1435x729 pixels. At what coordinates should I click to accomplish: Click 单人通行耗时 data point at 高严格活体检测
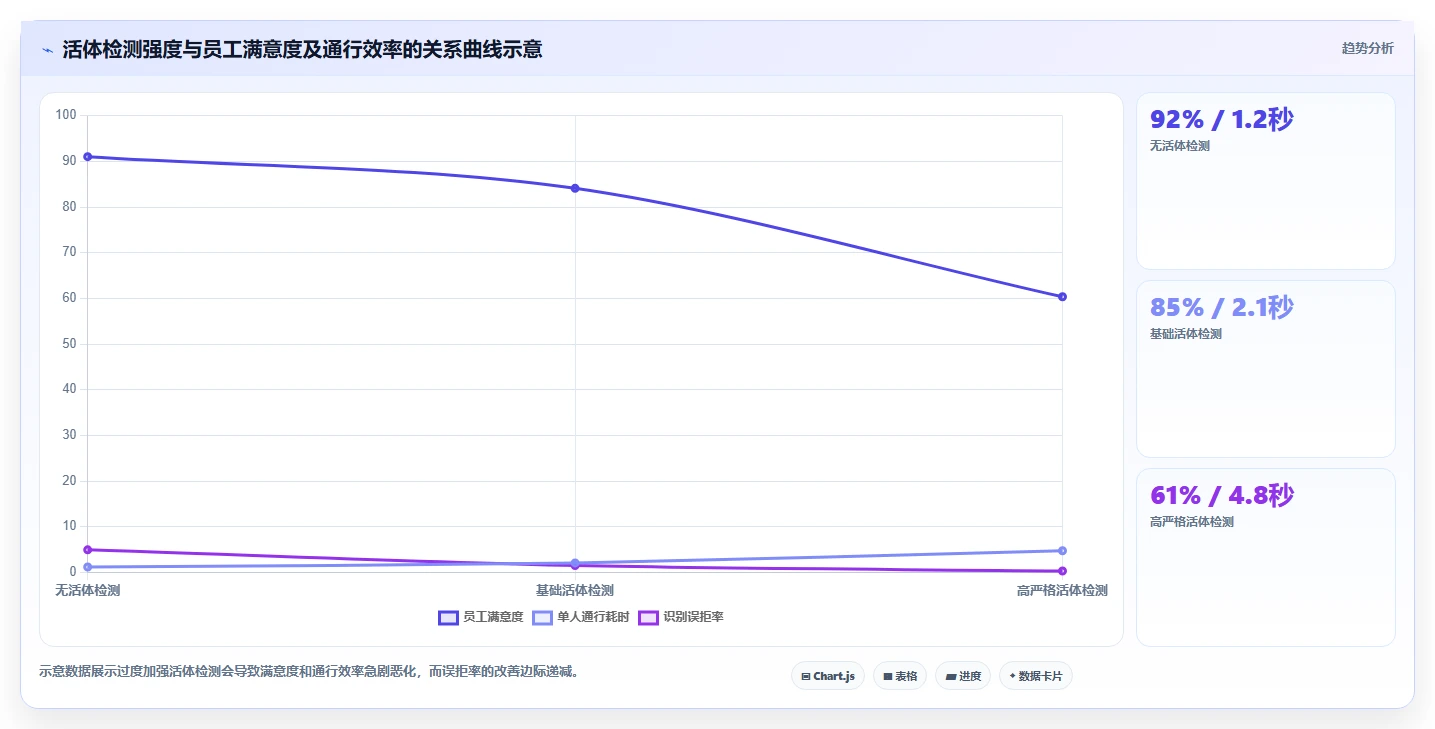(1062, 551)
